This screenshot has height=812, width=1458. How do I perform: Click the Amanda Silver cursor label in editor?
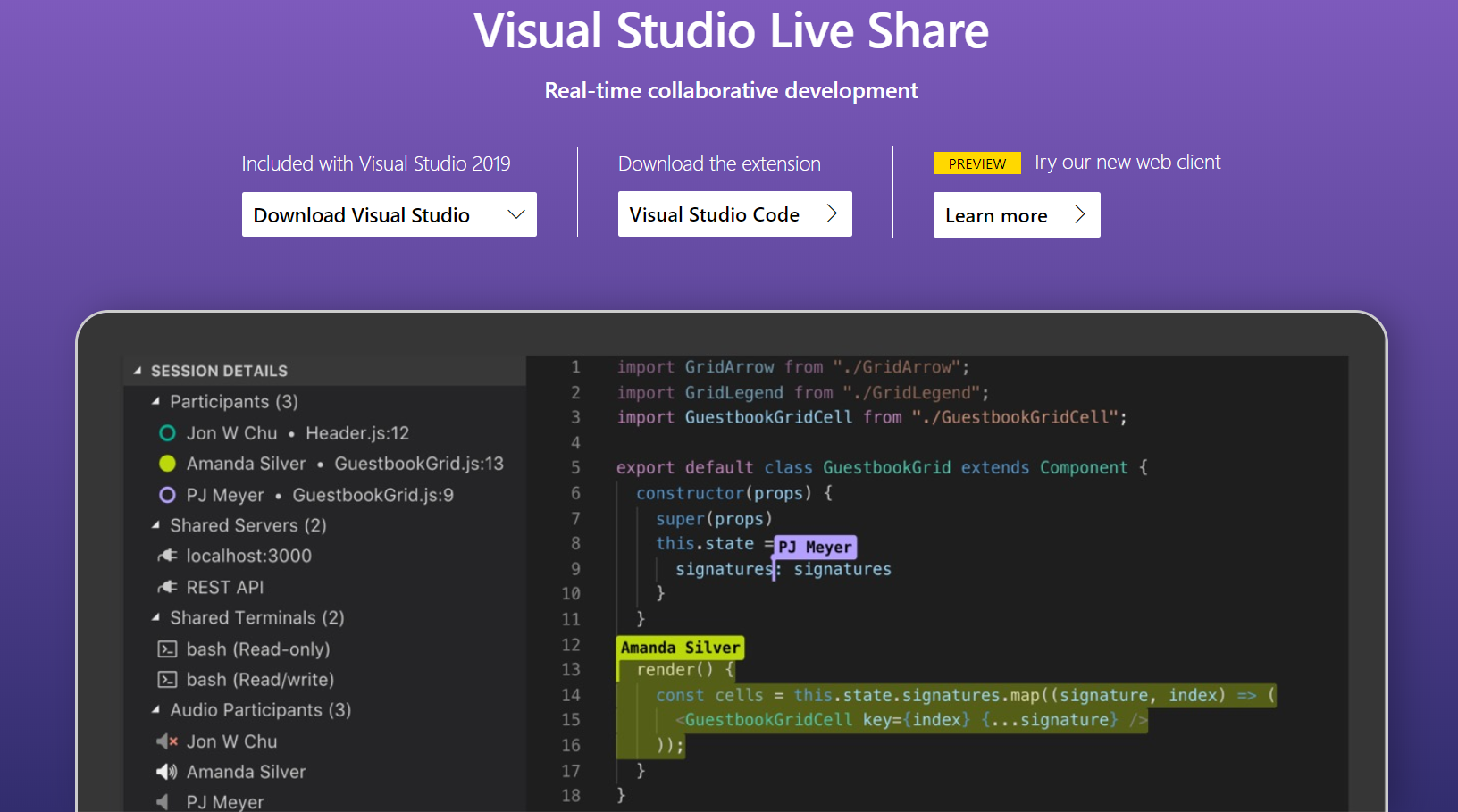click(681, 648)
